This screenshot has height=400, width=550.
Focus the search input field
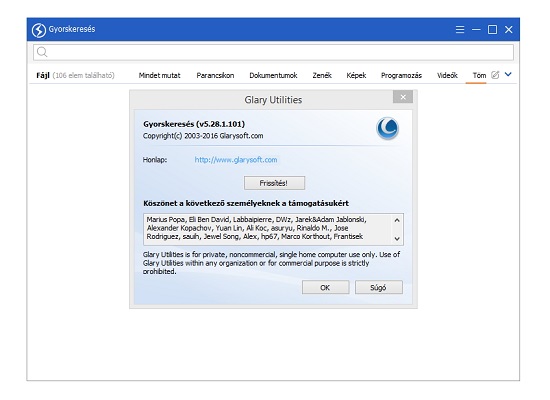tap(274, 52)
